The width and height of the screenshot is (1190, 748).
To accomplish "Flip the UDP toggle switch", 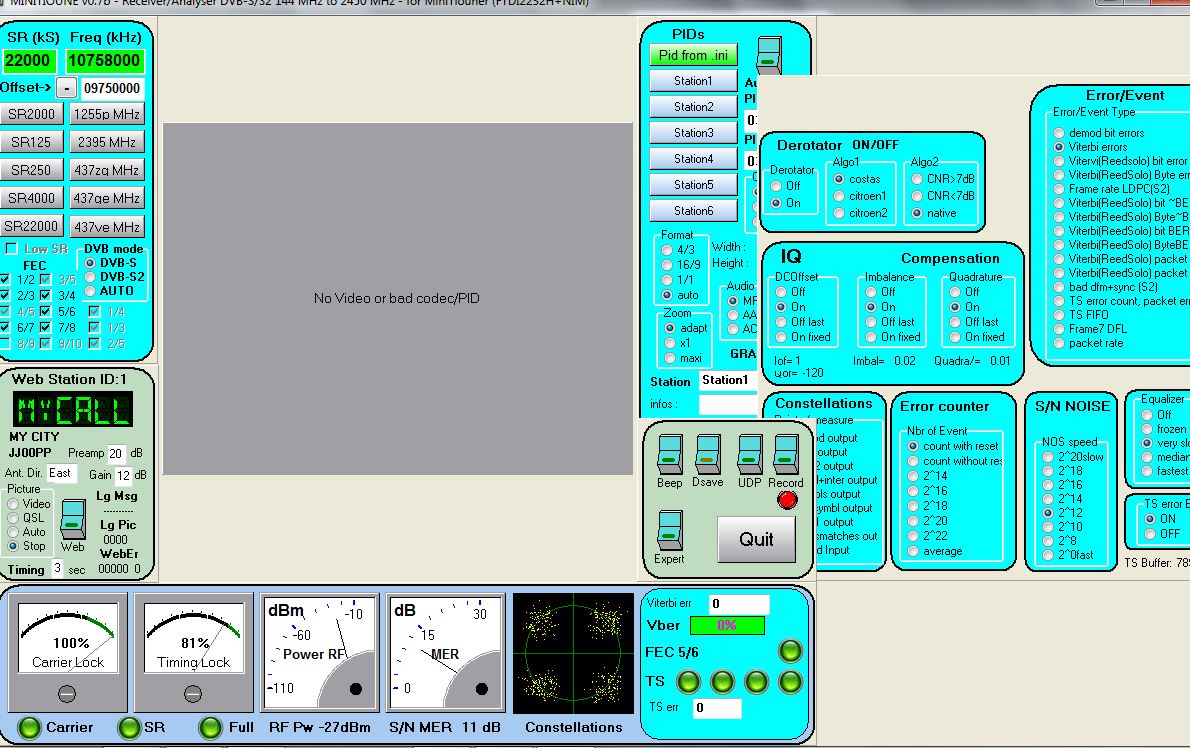I will pos(750,454).
